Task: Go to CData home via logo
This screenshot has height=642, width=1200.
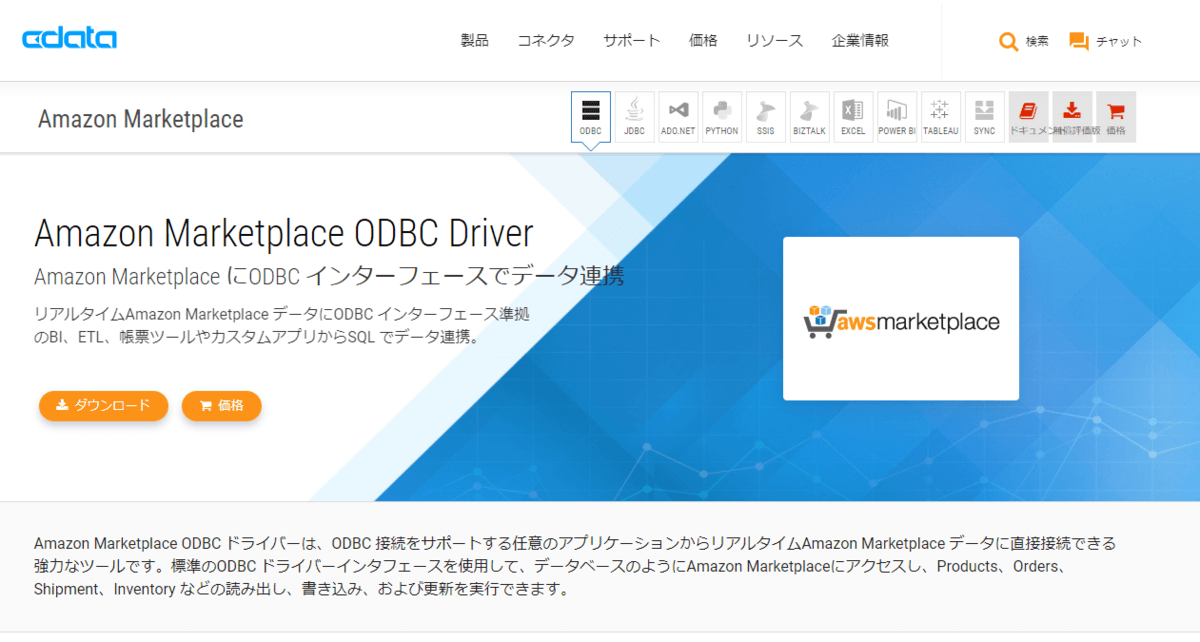Action: pos(70,39)
